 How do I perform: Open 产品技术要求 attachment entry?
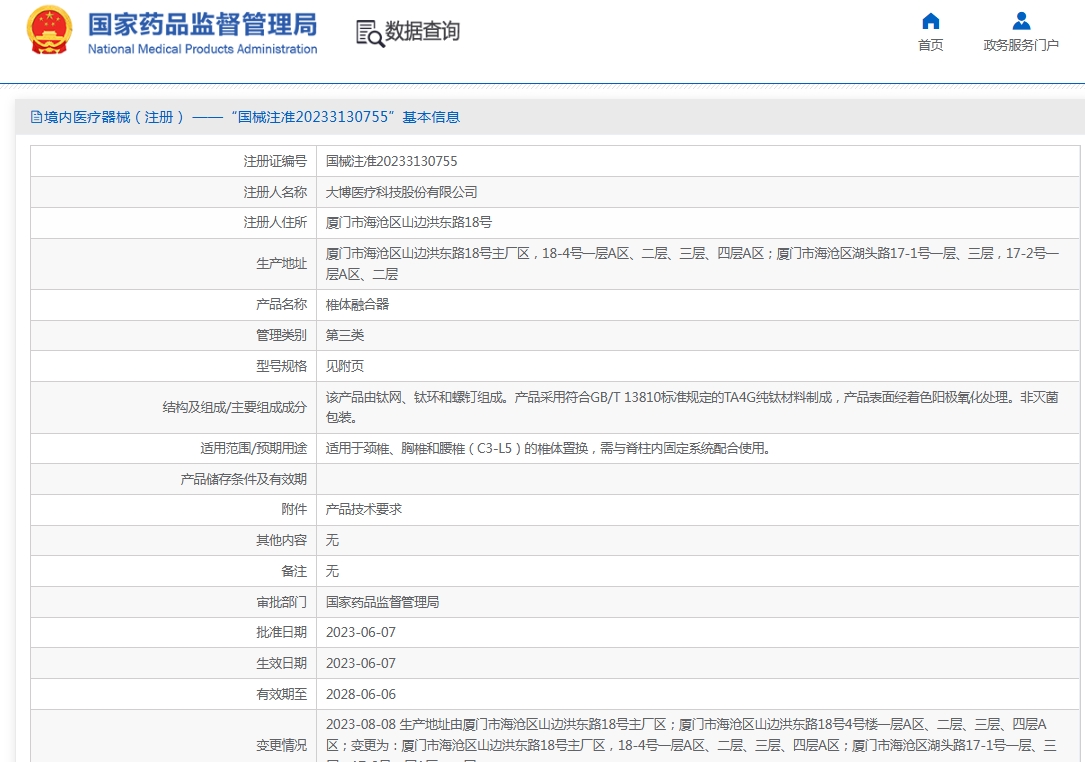pyautogui.click(x=364, y=509)
